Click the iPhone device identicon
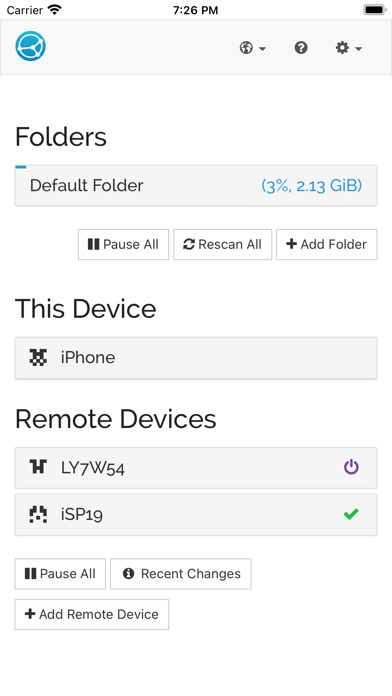The width and height of the screenshot is (392, 696). pyautogui.click(x=38, y=357)
